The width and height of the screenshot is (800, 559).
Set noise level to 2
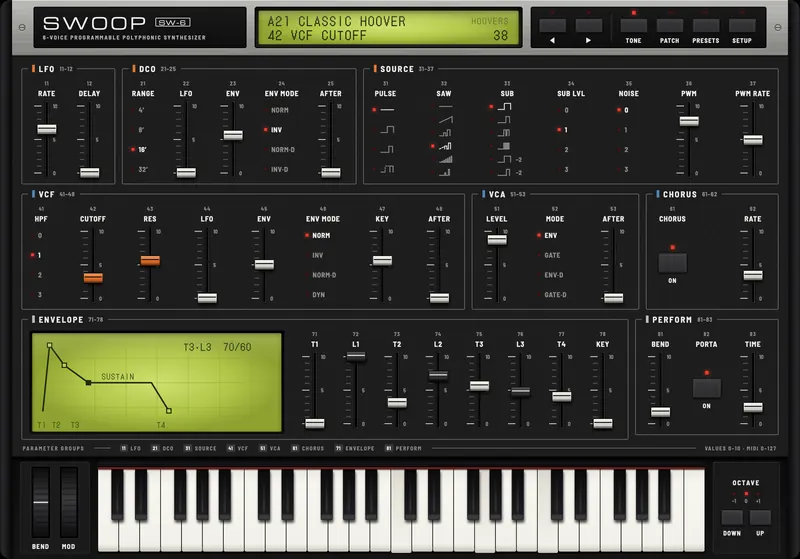(626, 149)
